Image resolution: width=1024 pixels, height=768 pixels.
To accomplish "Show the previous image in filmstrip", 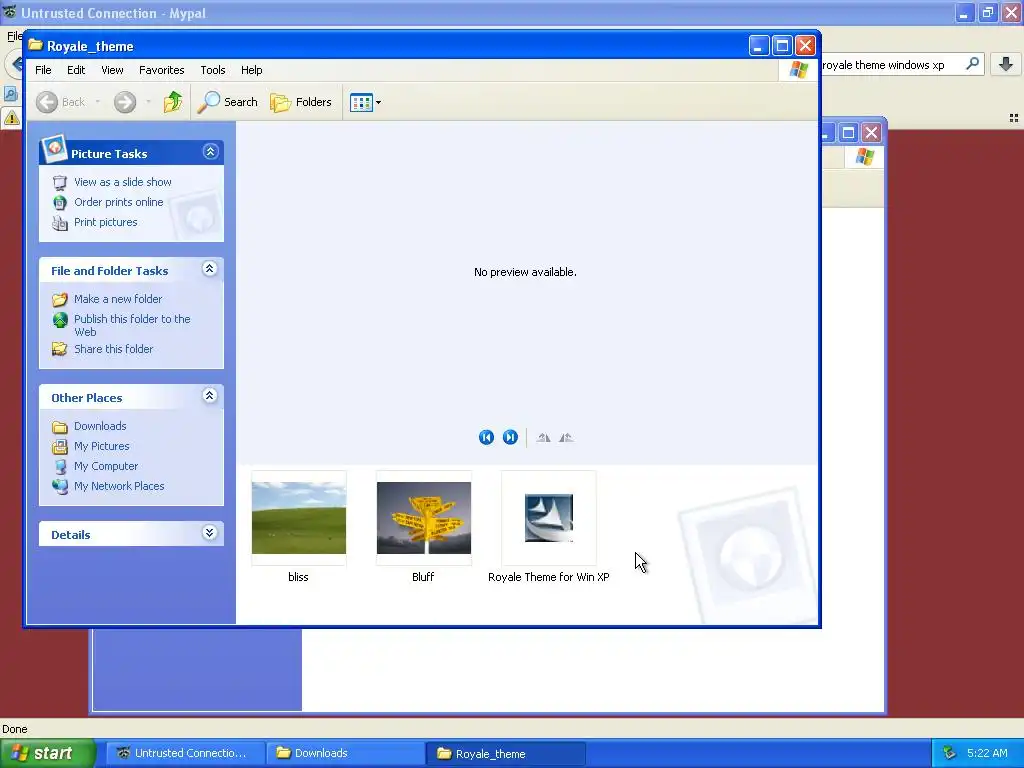I will tap(487, 438).
